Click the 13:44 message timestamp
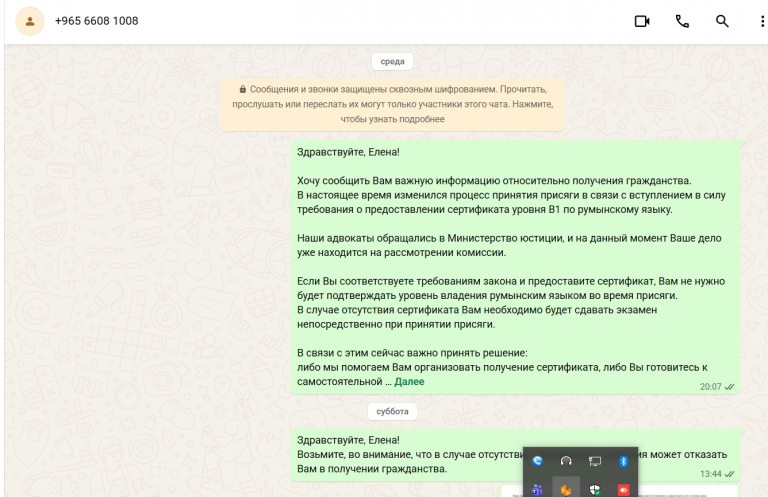Screen dimensions: 768x497 (710, 474)
